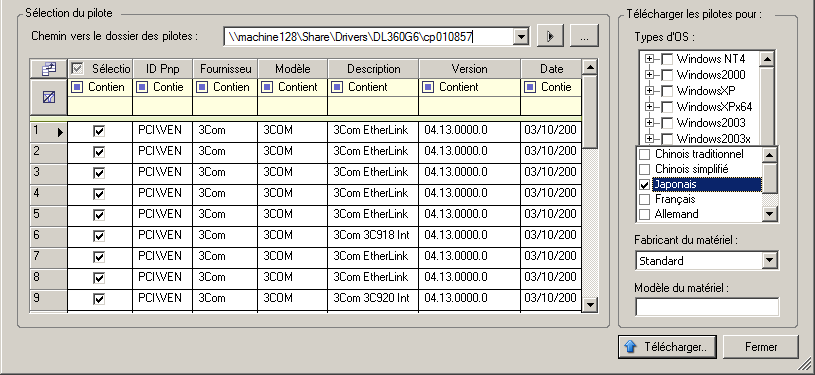Click the play arrow button next to driver path
The width and height of the screenshot is (815, 375).
coord(550,36)
